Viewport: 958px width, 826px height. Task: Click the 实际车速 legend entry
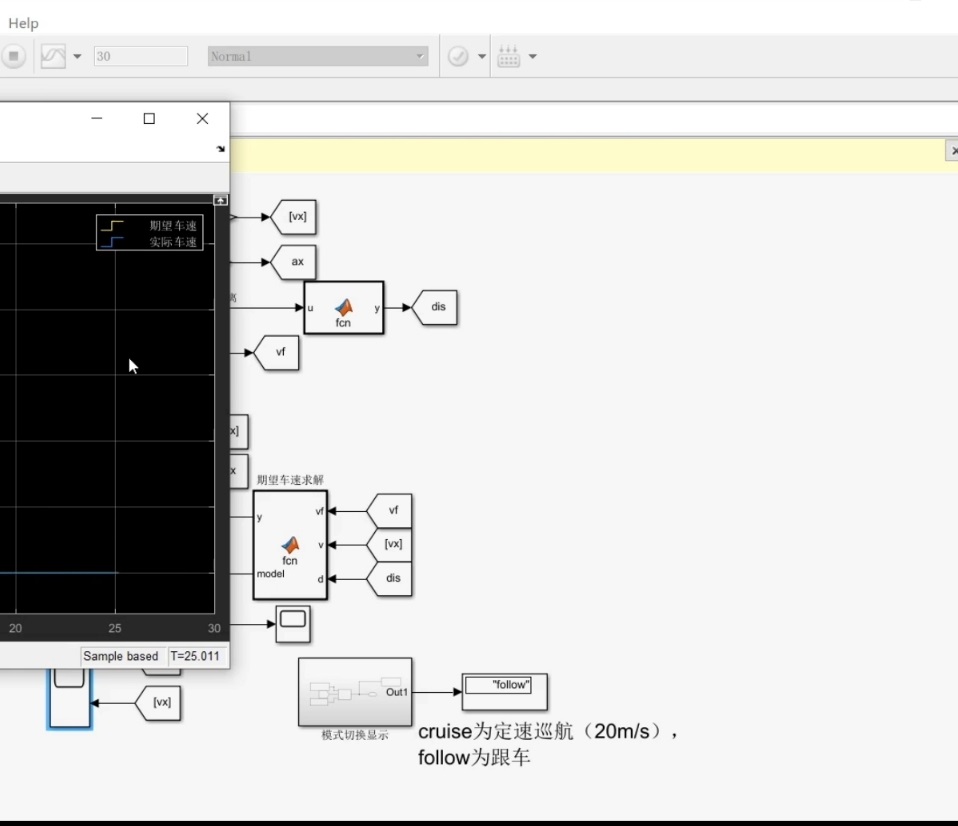coord(150,242)
